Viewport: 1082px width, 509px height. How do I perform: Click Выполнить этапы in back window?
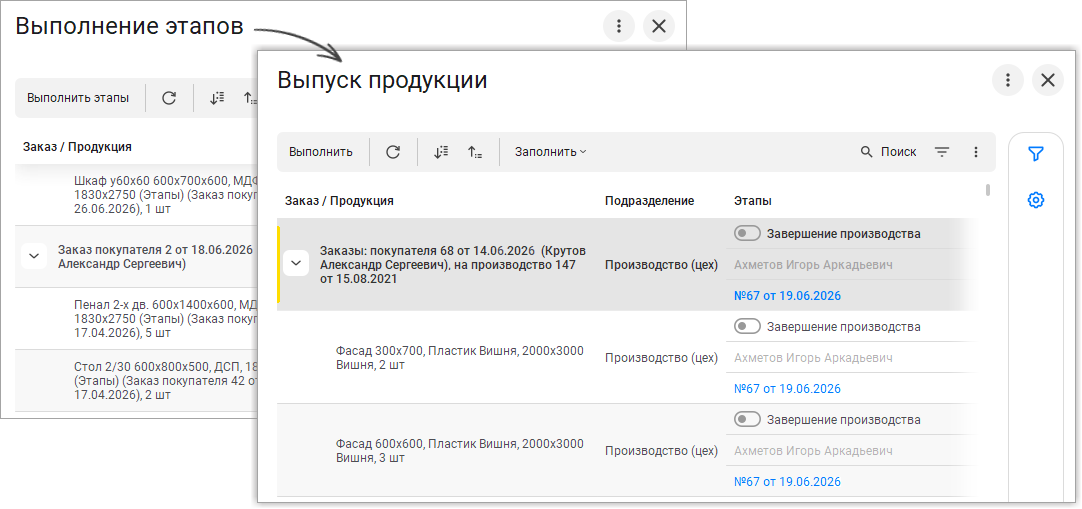point(78,98)
